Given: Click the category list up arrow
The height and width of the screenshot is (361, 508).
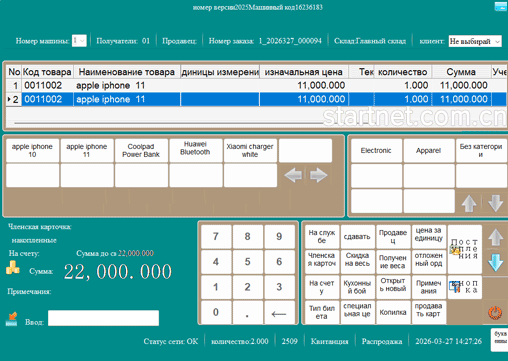Looking at the screenshot, I should tap(469, 203).
